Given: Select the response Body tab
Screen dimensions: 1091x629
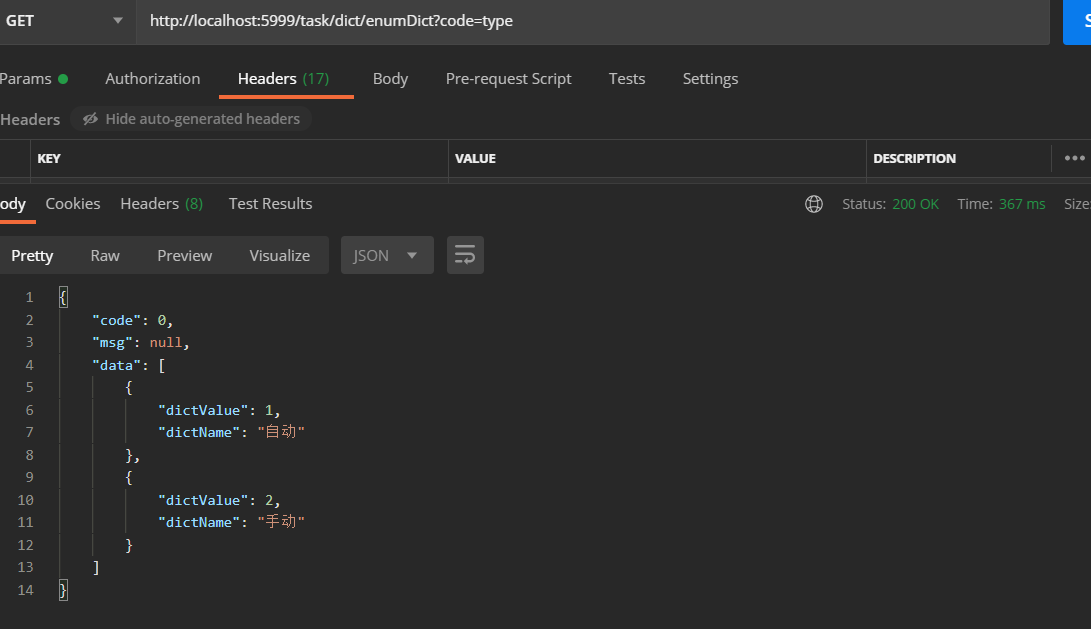Looking at the screenshot, I should coord(13,204).
